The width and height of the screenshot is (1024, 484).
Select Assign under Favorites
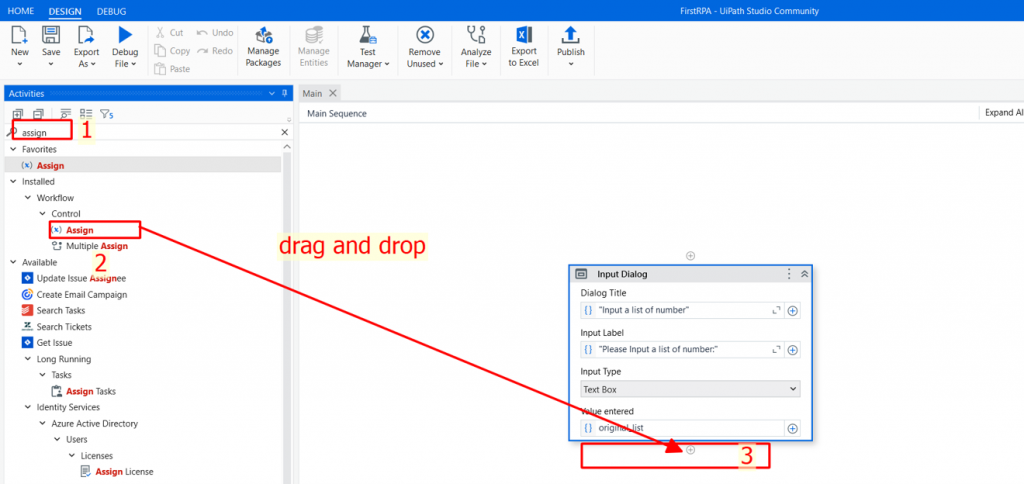pyautogui.click(x=50, y=165)
